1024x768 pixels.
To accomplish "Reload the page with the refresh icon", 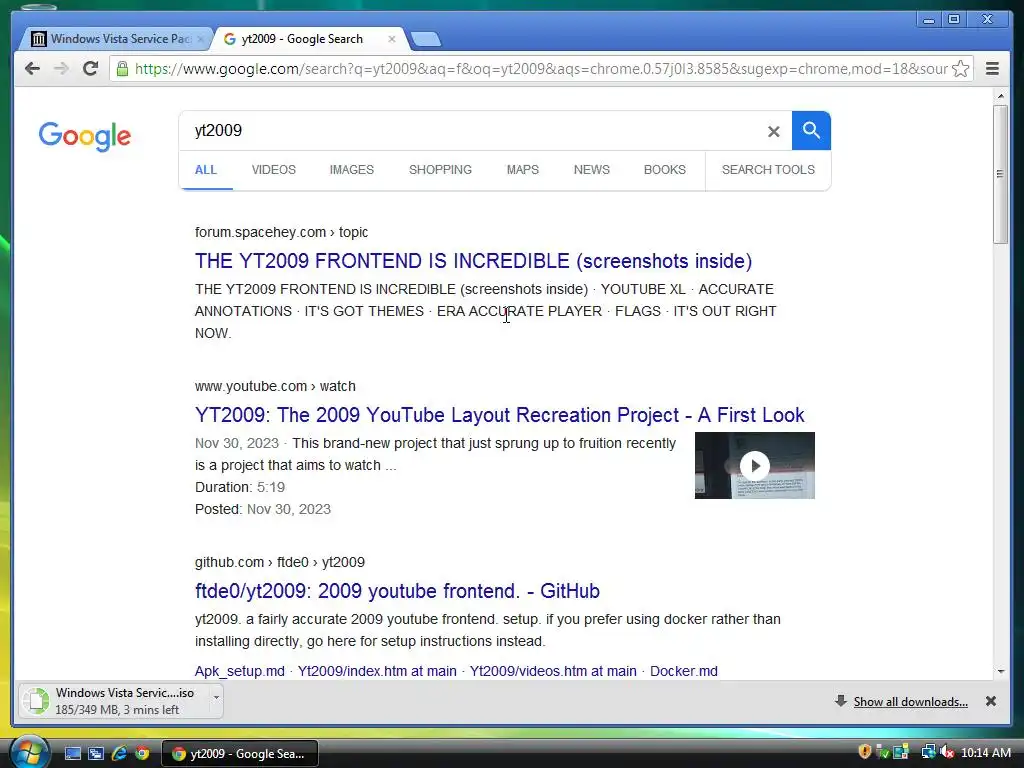I will 90,69.
